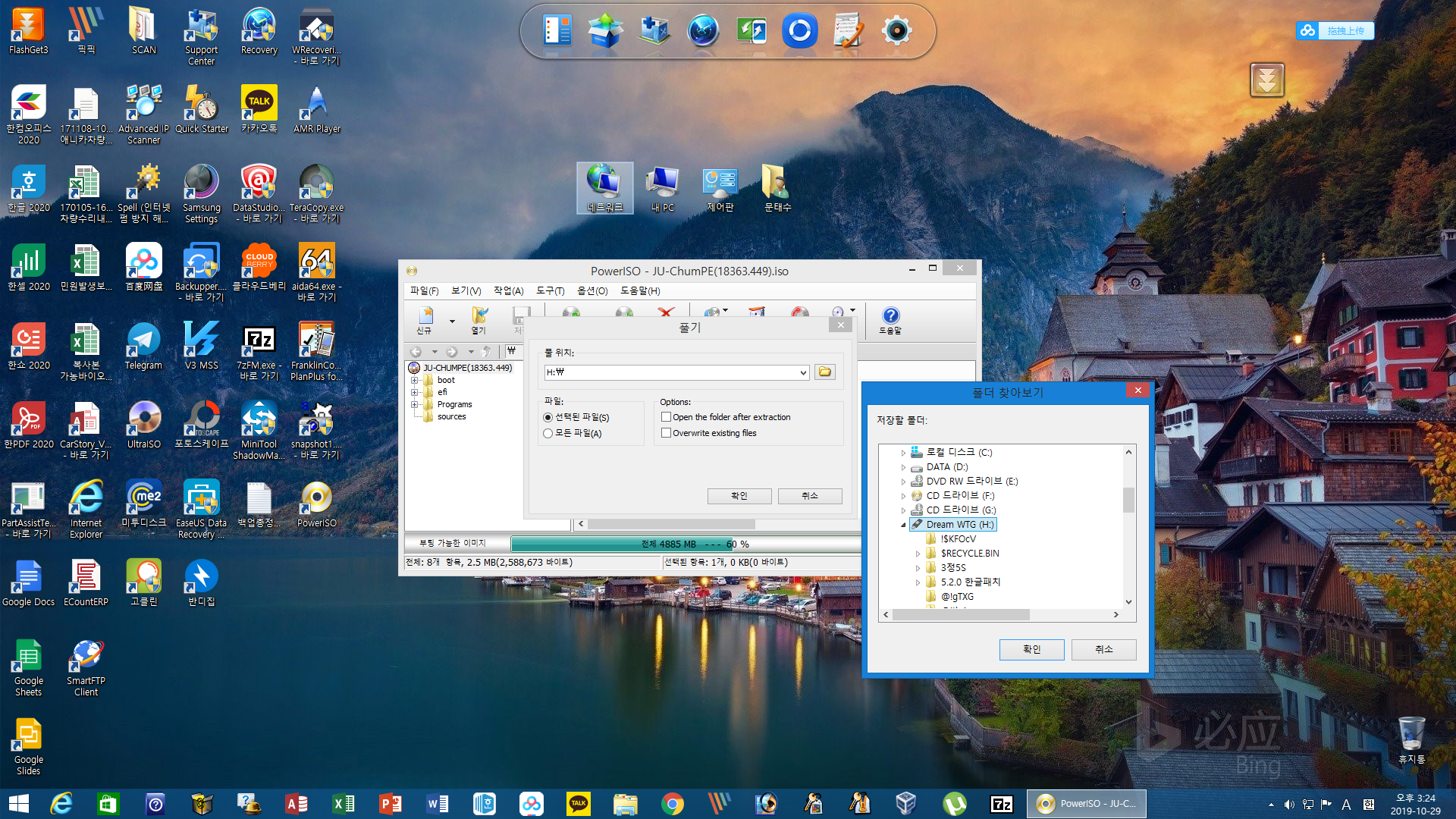Open KakaoTalk desktop shortcut
The height and width of the screenshot is (819, 1456).
tap(259, 110)
